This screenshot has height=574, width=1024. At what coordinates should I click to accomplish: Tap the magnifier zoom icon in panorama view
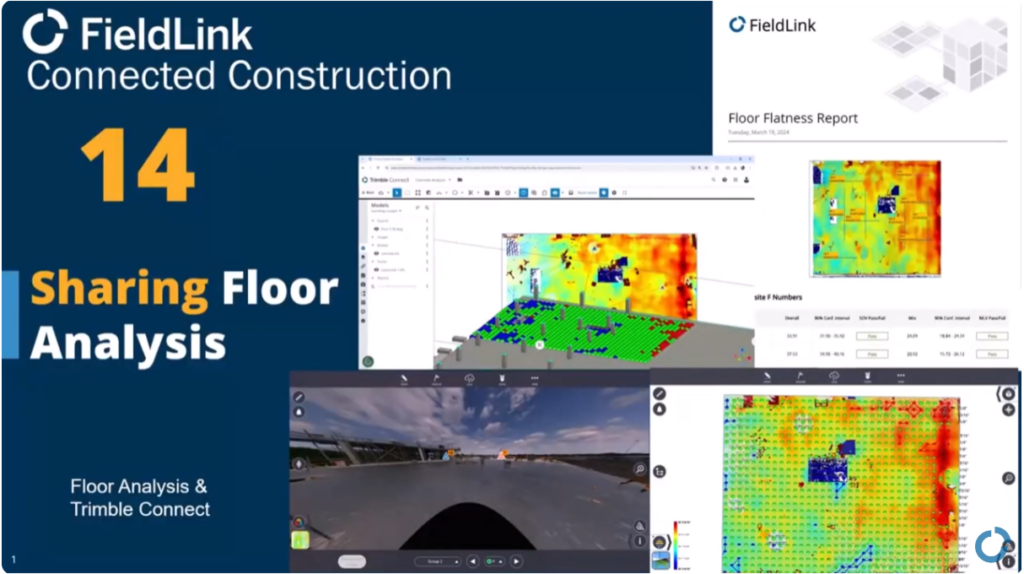pos(639,469)
